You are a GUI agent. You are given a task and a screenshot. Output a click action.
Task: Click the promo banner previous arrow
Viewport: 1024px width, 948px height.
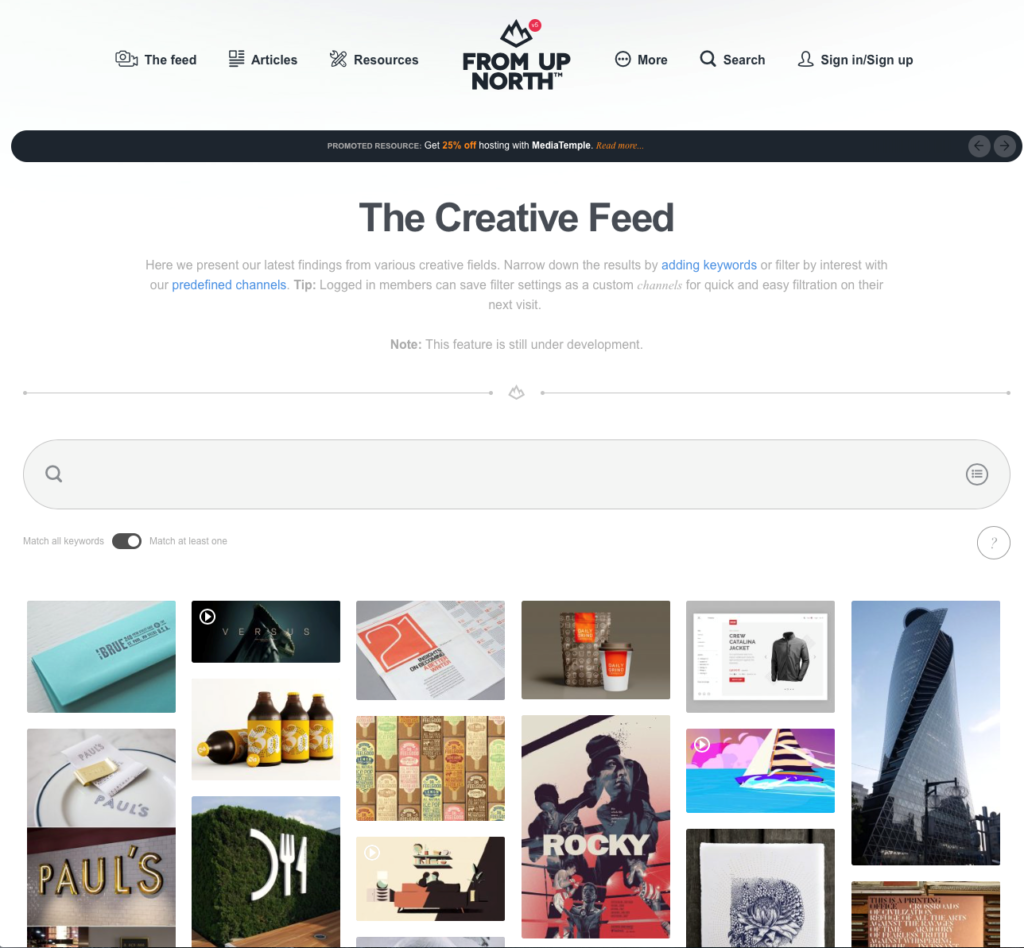(x=979, y=146)
